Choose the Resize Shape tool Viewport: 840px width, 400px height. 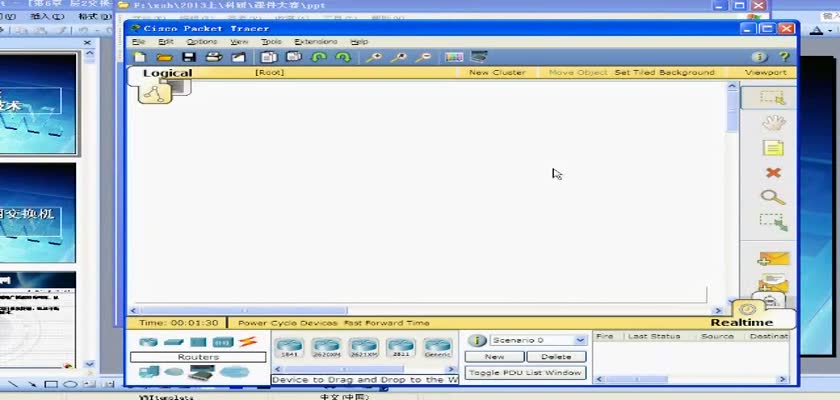click(x=773, y=222)
